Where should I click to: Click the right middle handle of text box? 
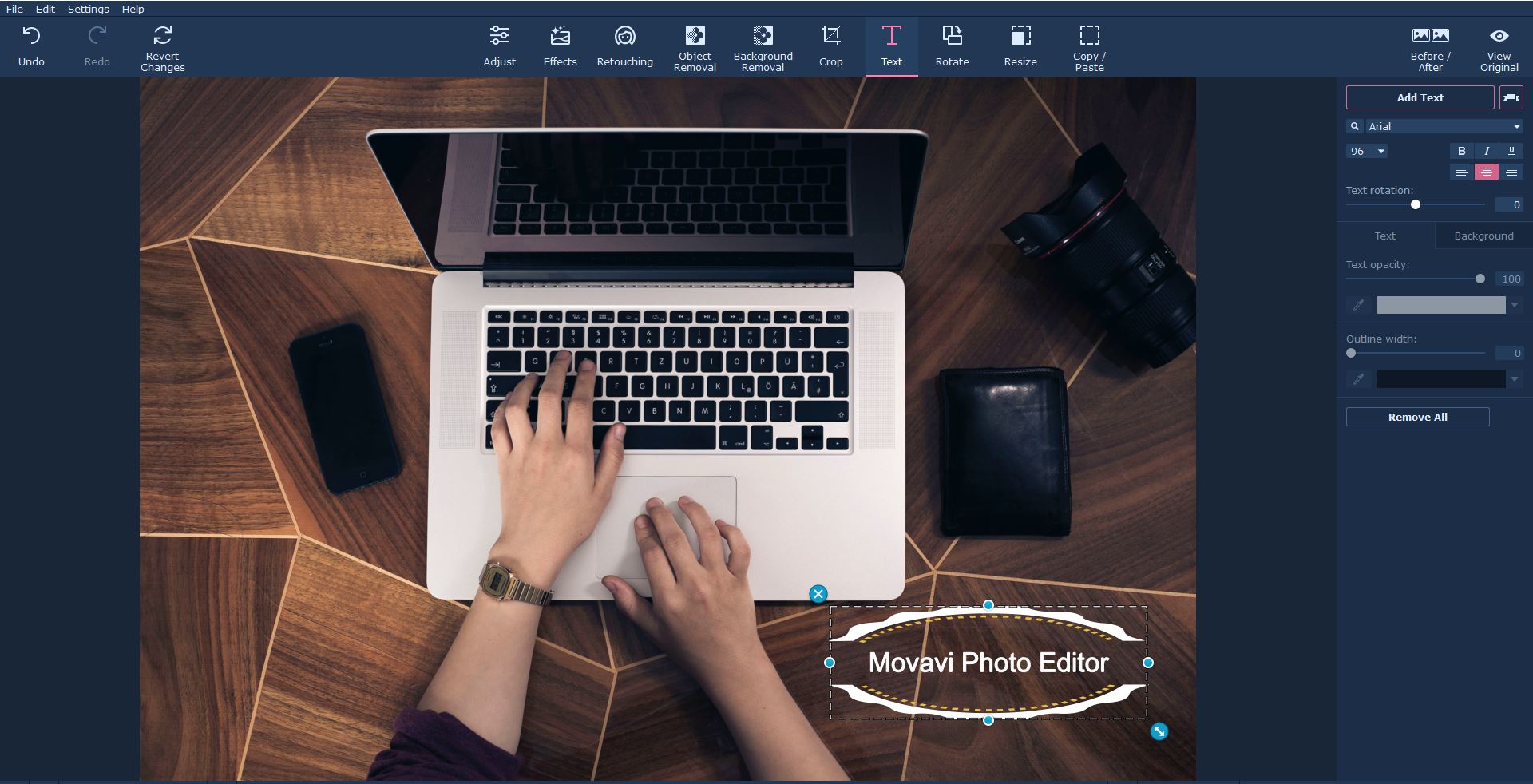[x=1148, y=663]
